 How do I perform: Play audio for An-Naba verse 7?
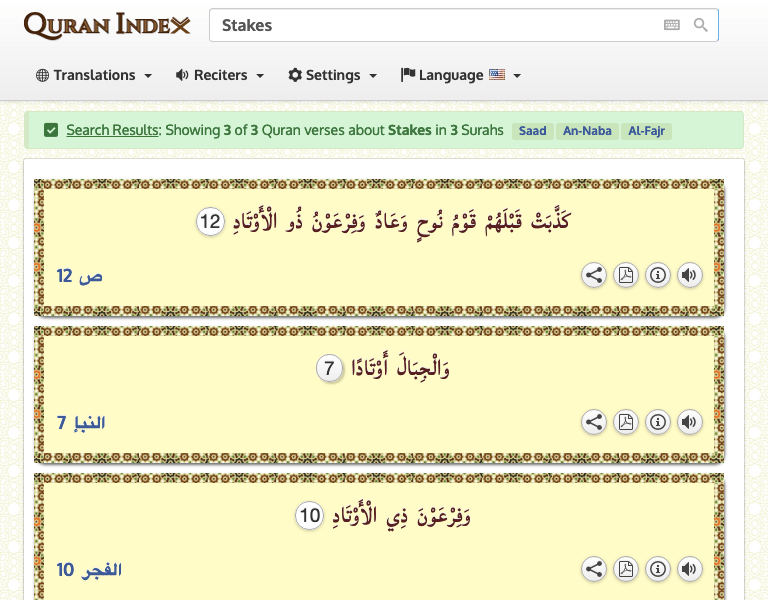click(689, 423)
